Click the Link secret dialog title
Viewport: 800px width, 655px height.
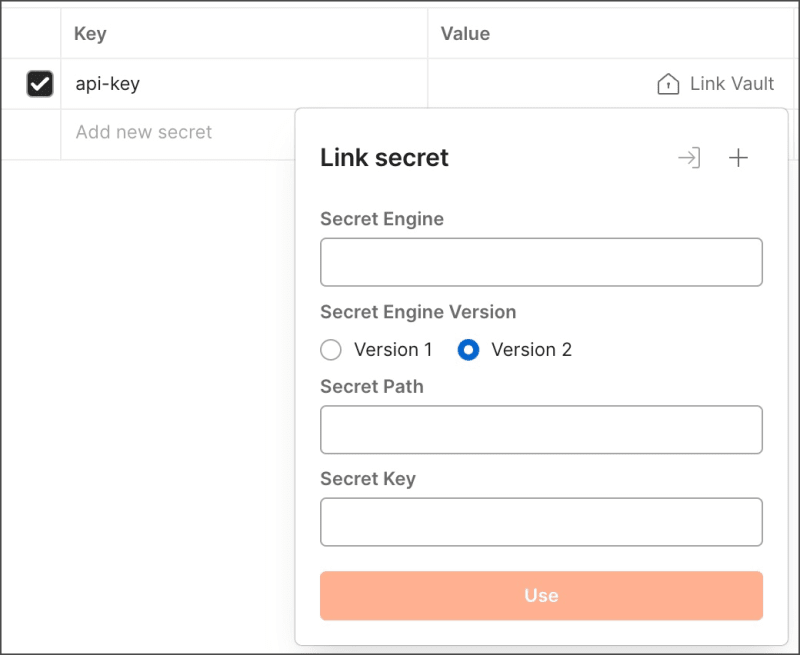384,157
